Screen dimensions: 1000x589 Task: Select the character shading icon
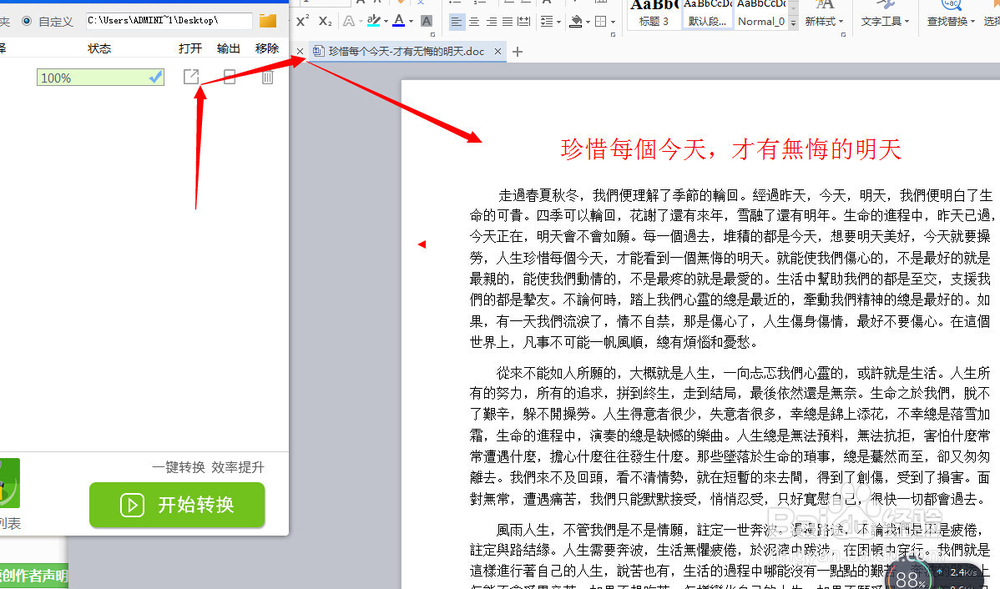[x=426, y=20]
